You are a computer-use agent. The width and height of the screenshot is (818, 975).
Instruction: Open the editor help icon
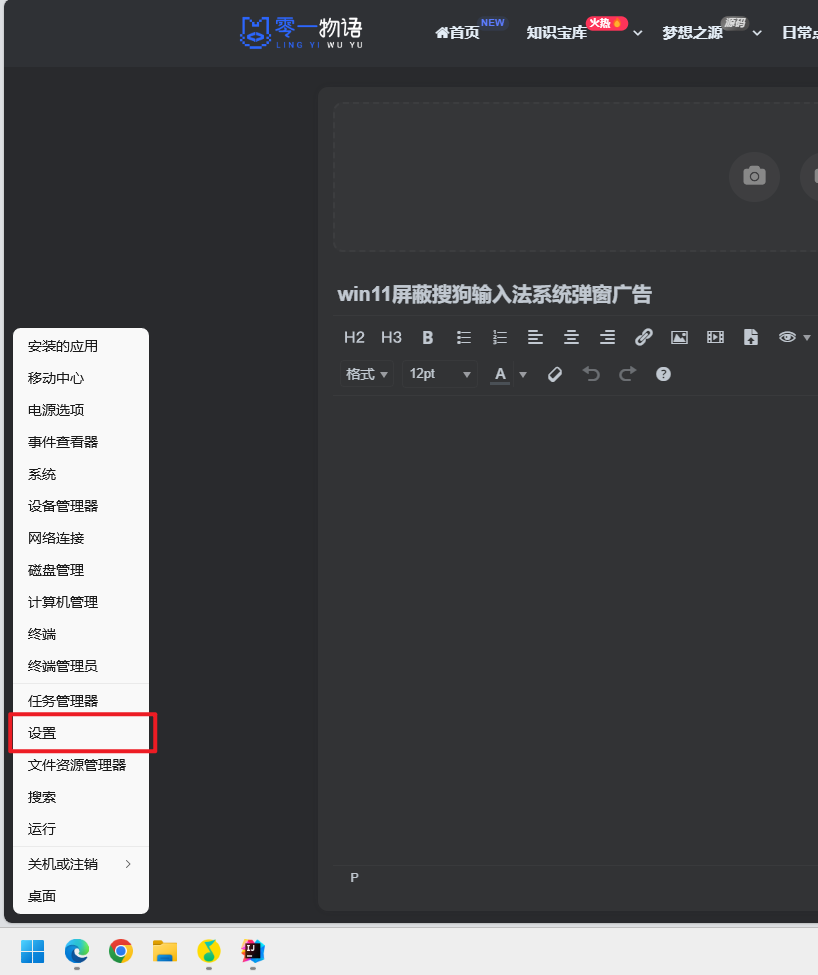[x=663, y=374]
